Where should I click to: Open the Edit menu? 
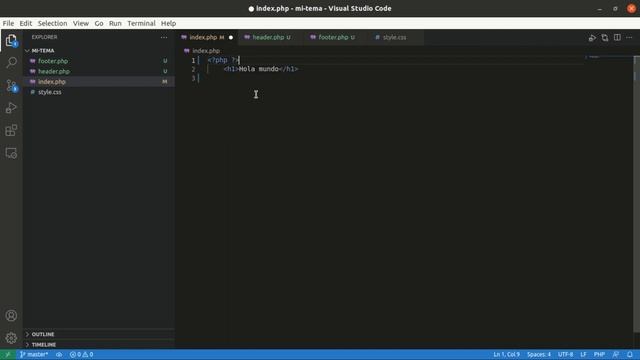coord(26,23)
